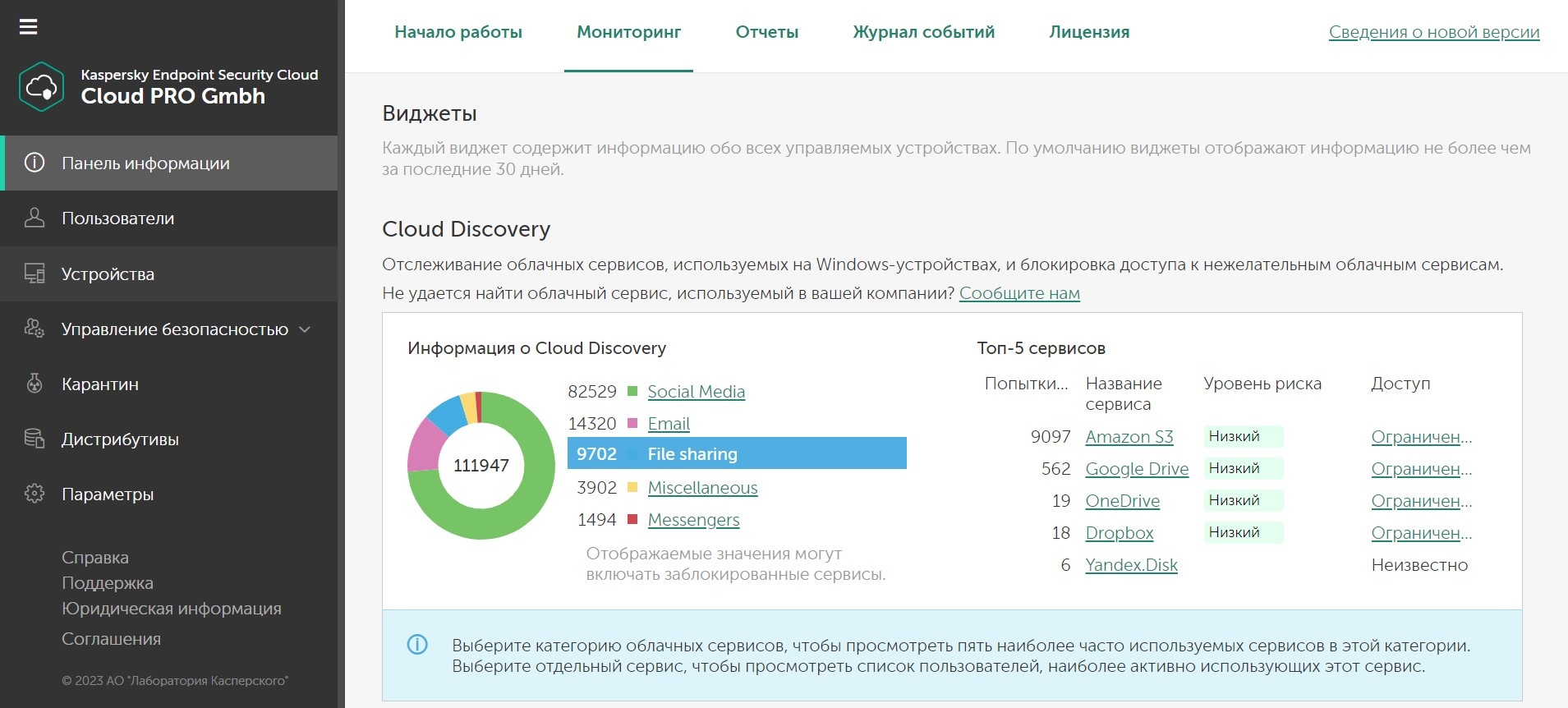Open the Amazon S3 service link
The width and height of the screenshot is (1568, 708).
point(1129,437)
